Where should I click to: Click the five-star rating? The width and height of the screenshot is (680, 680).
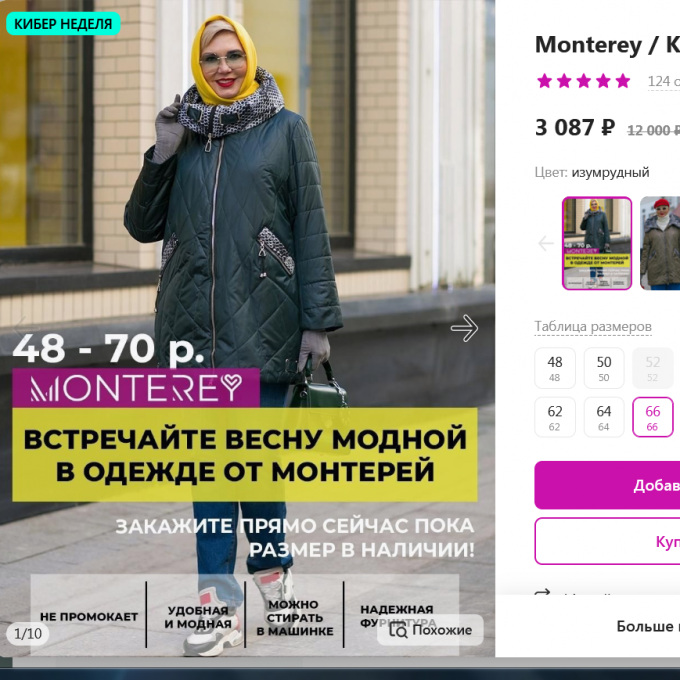tap(583, 81)
